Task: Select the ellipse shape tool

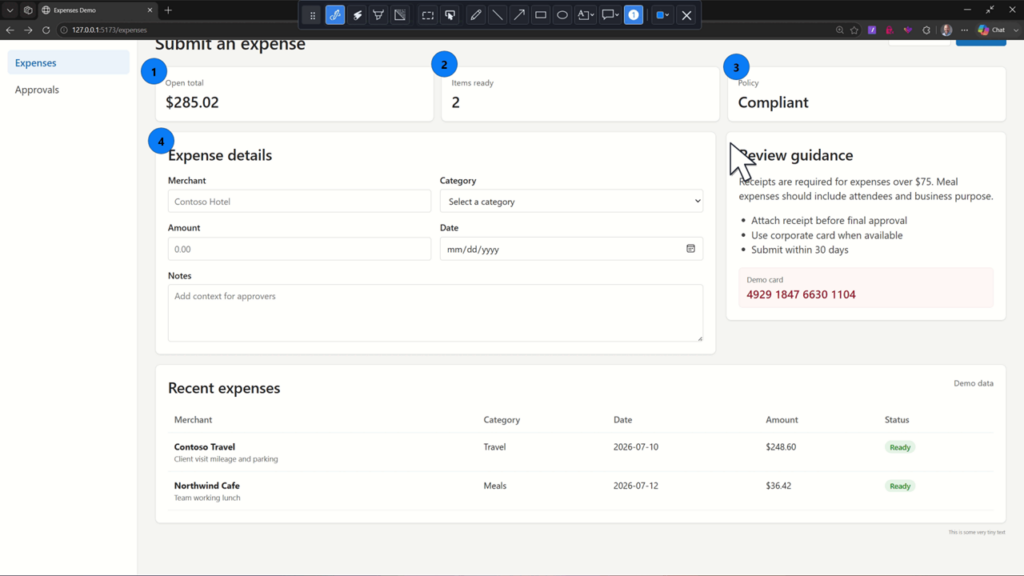Action: [562, 15]
